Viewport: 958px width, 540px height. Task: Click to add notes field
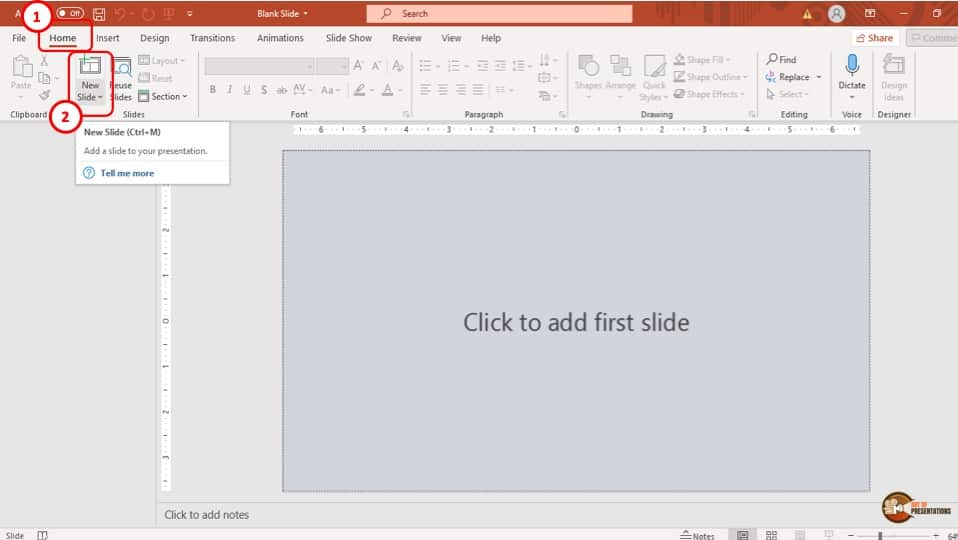207,515
